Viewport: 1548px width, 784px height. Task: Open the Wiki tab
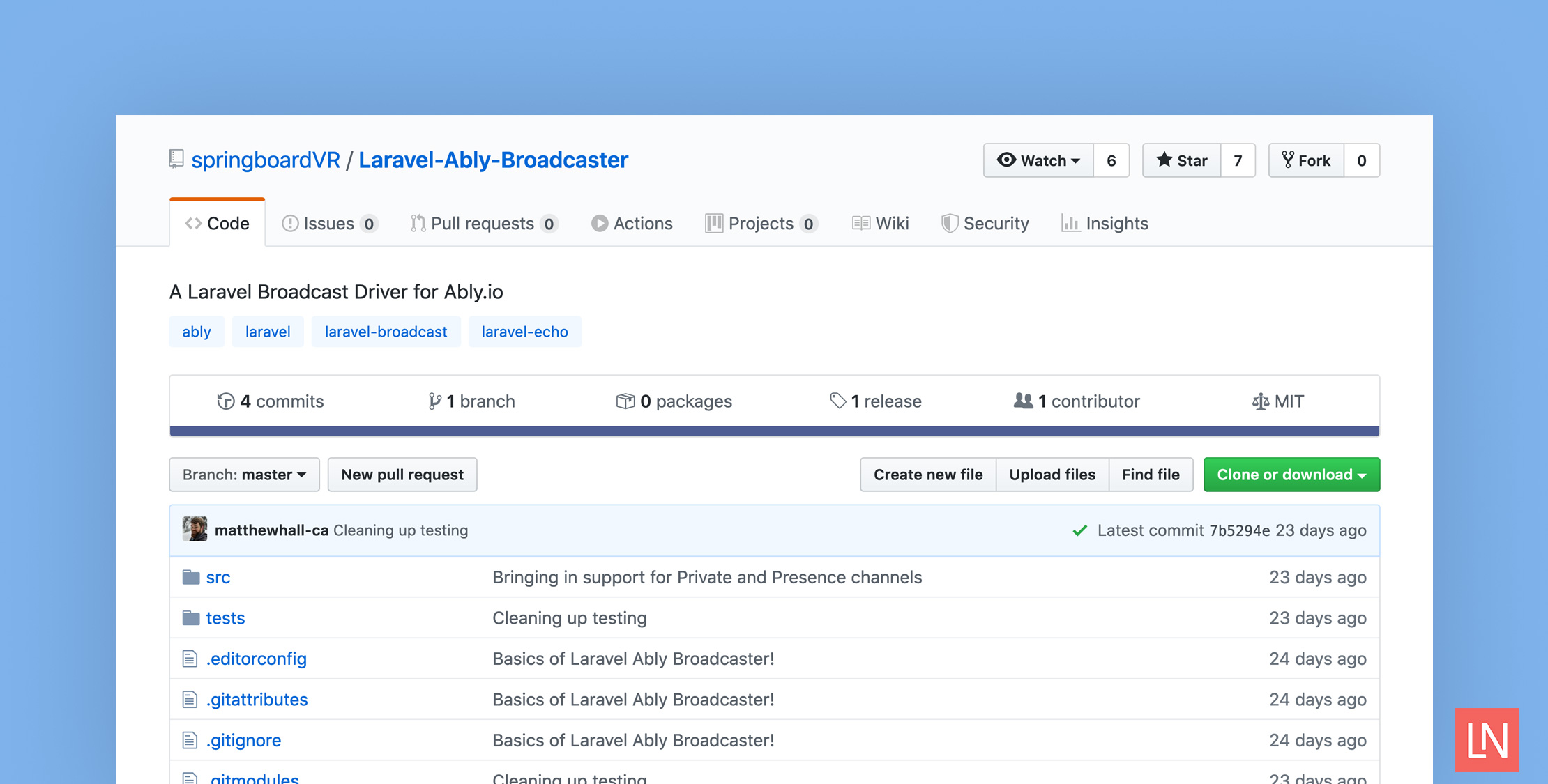pyautogui.click(x=881, y=224)
